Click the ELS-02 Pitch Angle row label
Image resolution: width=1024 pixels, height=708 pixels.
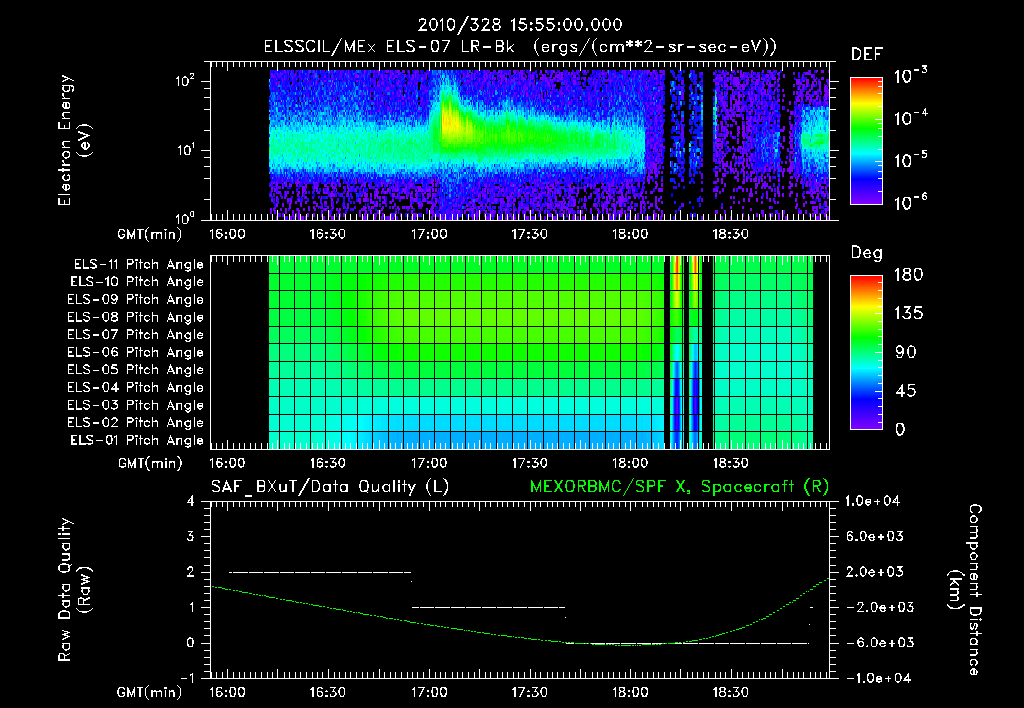tap(136, 423)
